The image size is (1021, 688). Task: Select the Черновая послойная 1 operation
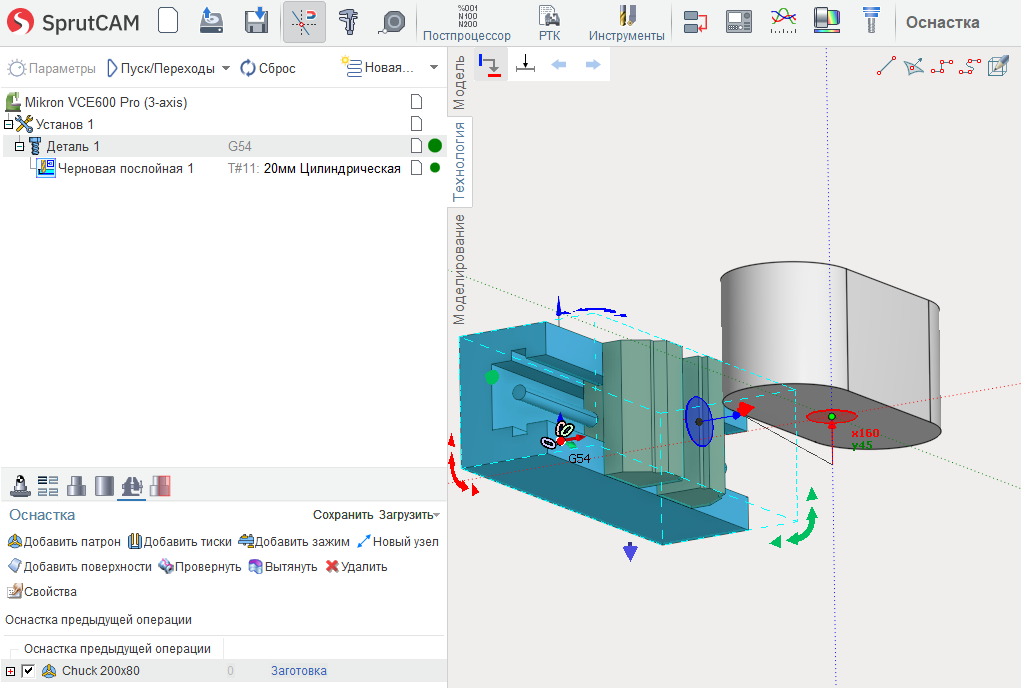point(125,169)
